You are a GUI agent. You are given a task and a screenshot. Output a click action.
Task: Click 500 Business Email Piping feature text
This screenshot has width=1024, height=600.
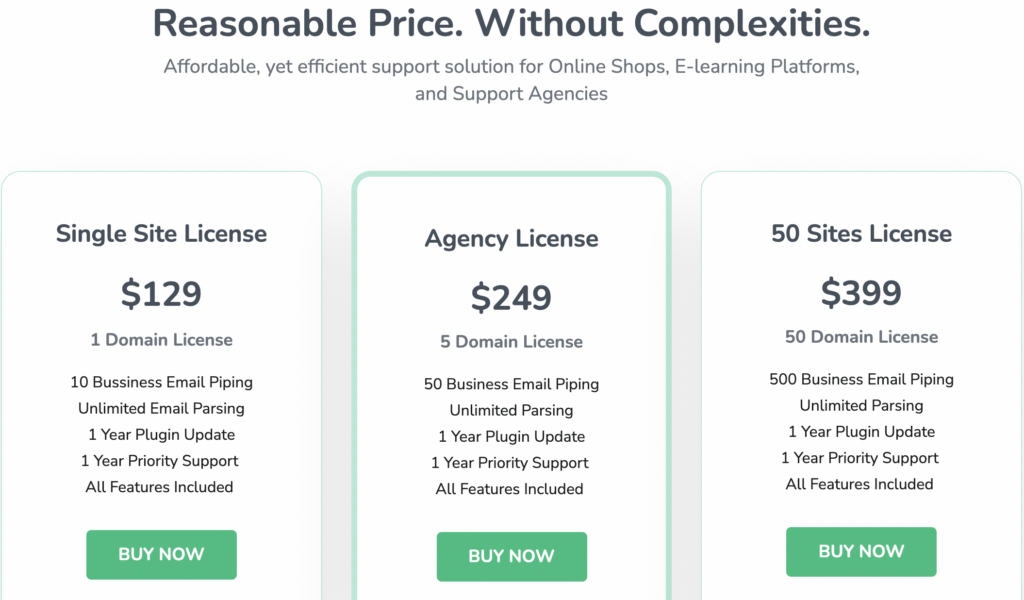pyautogui.click(x=861, y=379)
